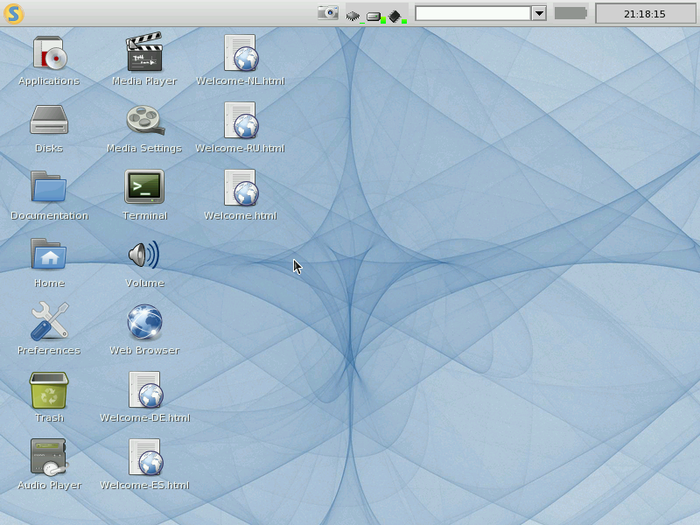The height and width of the screenshot is (525, 700).
Task: Click the "Welcome-ES.html" file name
Action: click(x=145, y=485)
